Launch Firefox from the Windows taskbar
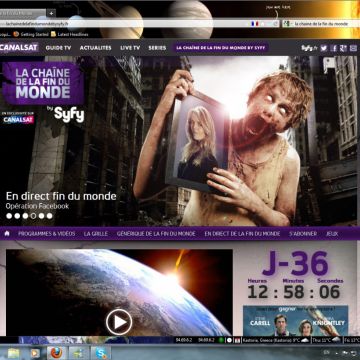360x360 pixels. tap(56, 353)
